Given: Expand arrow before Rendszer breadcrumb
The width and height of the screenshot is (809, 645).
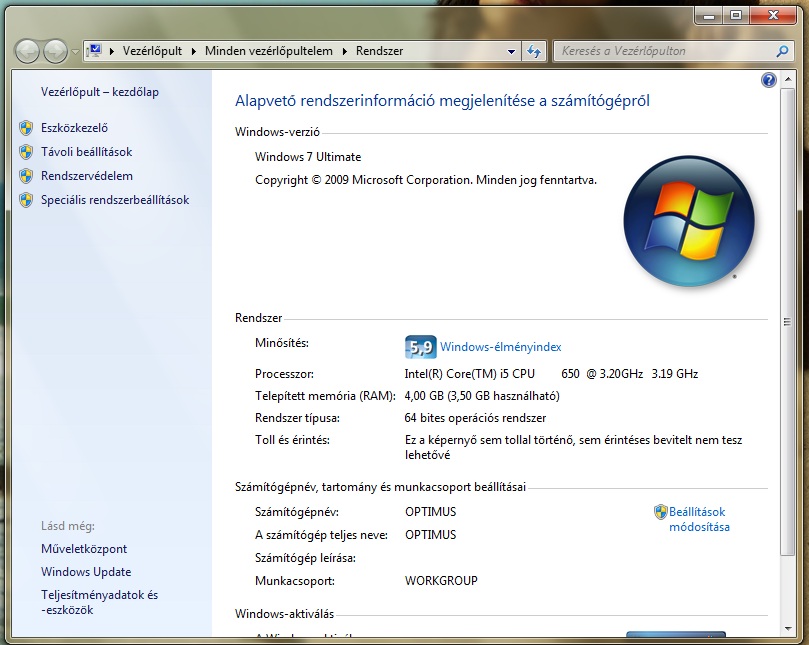Looking at the screenshot, I should point(345,51).
